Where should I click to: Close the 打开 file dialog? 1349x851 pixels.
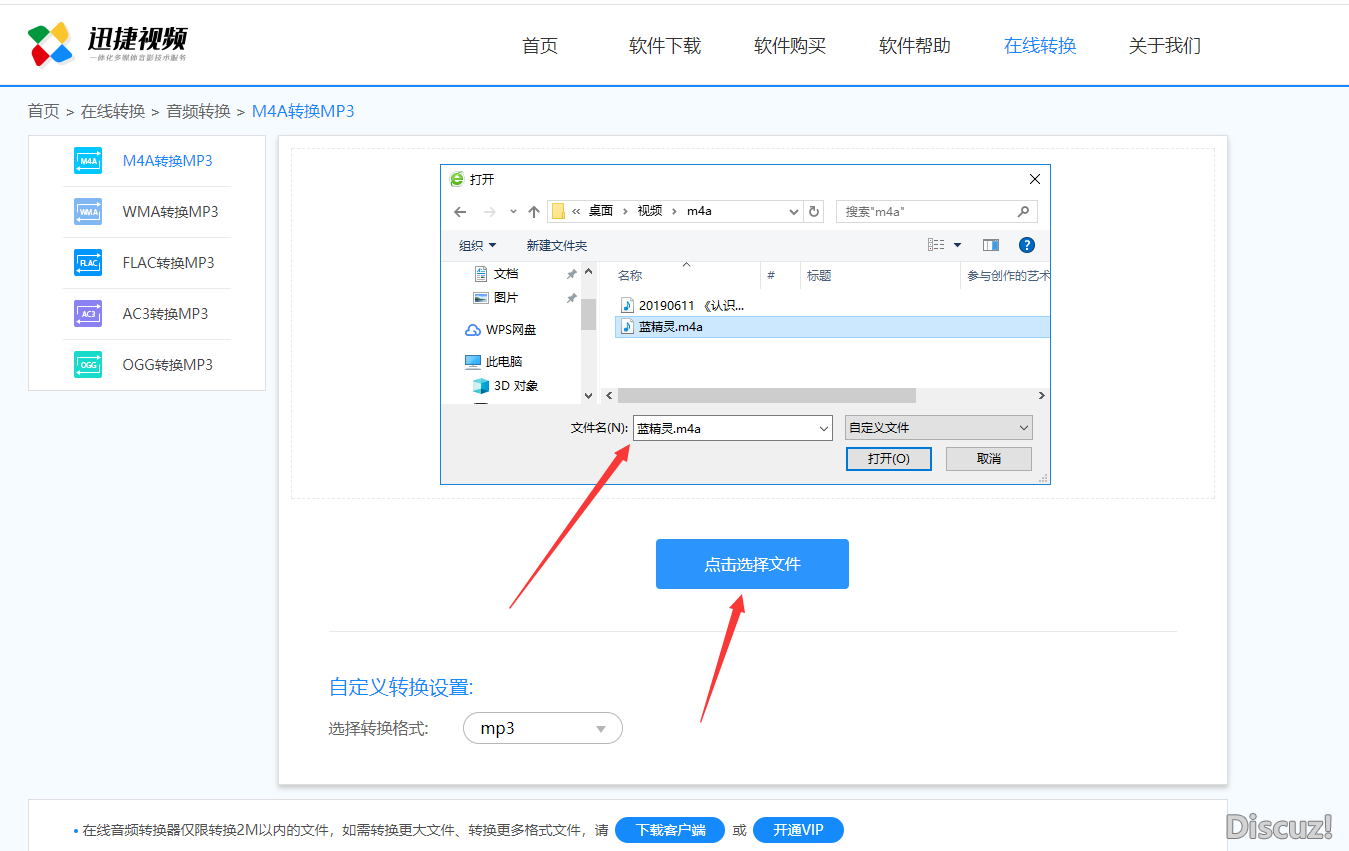pyautogui.click(x=1035, y=179)
